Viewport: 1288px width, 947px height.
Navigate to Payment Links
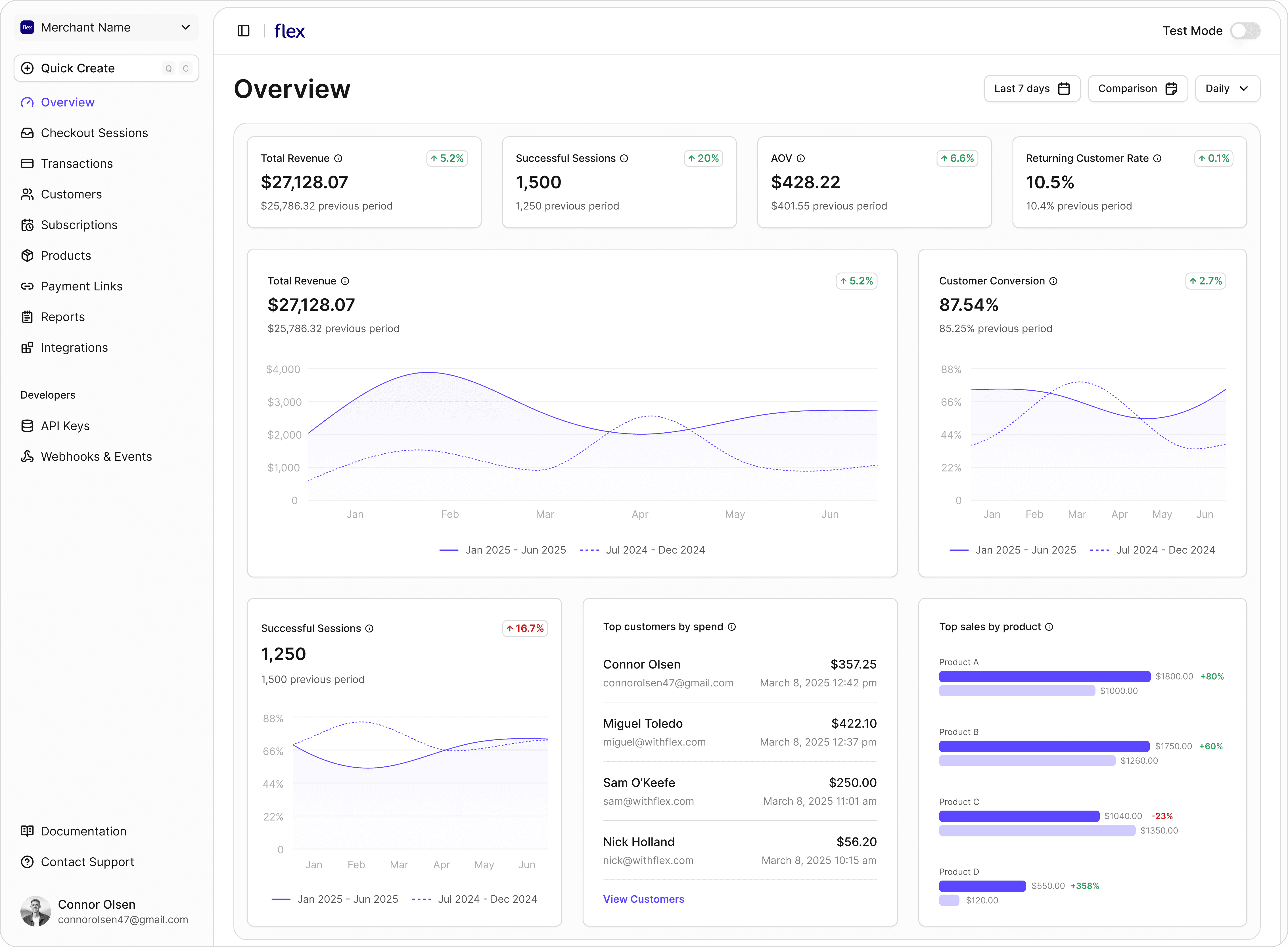pyautogui.click(x=81, y=286)
